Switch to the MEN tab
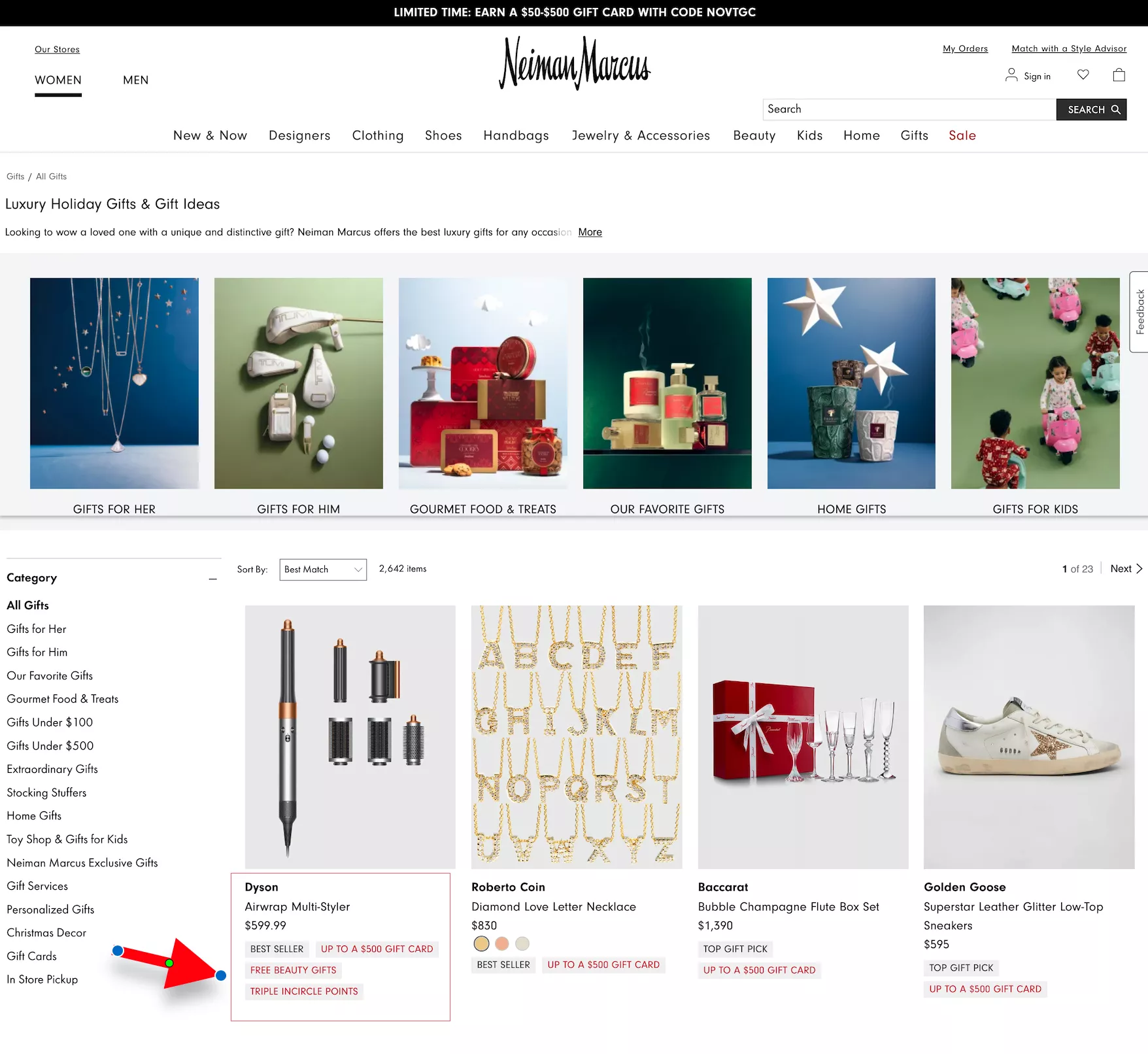This screenshot has width=1148, height=1054. coord(136,80)
